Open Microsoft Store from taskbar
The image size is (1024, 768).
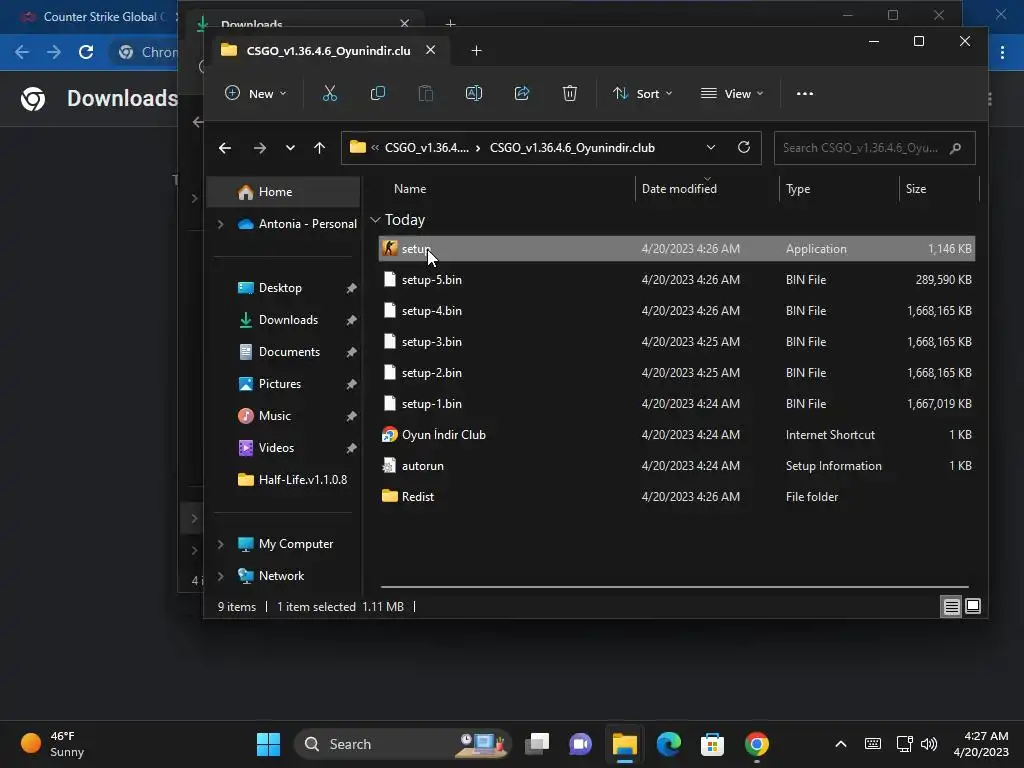(x=712, y=744)
